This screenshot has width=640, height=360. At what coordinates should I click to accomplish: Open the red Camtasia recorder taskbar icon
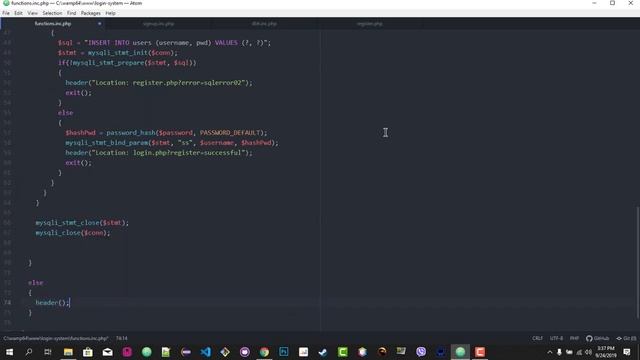tap(480, 352)
